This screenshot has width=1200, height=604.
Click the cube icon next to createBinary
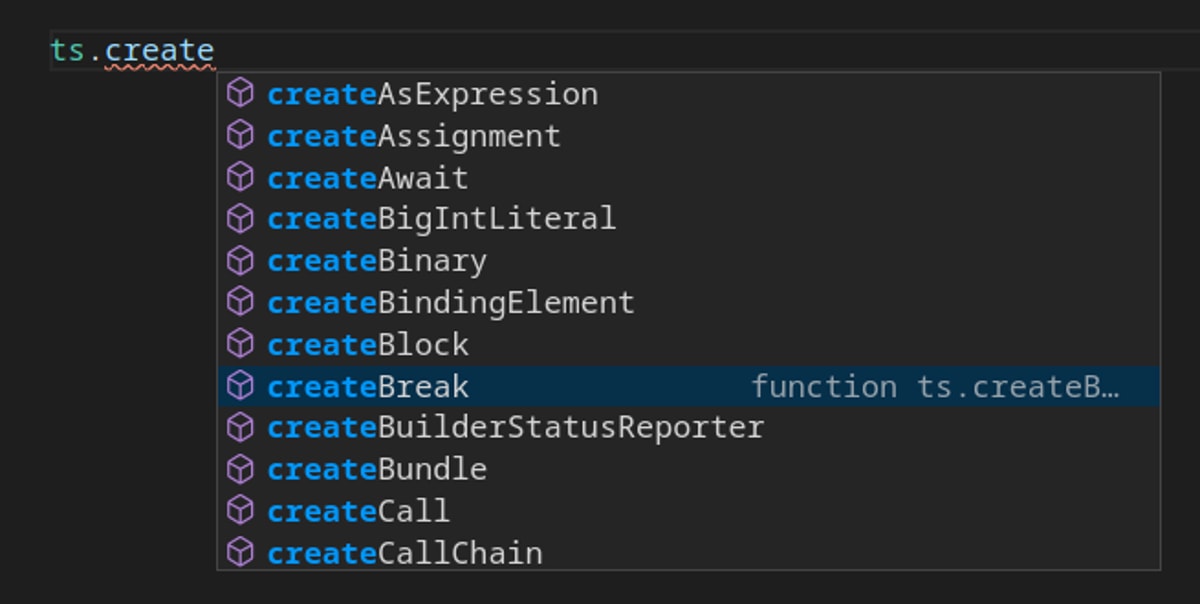[240, 260]
